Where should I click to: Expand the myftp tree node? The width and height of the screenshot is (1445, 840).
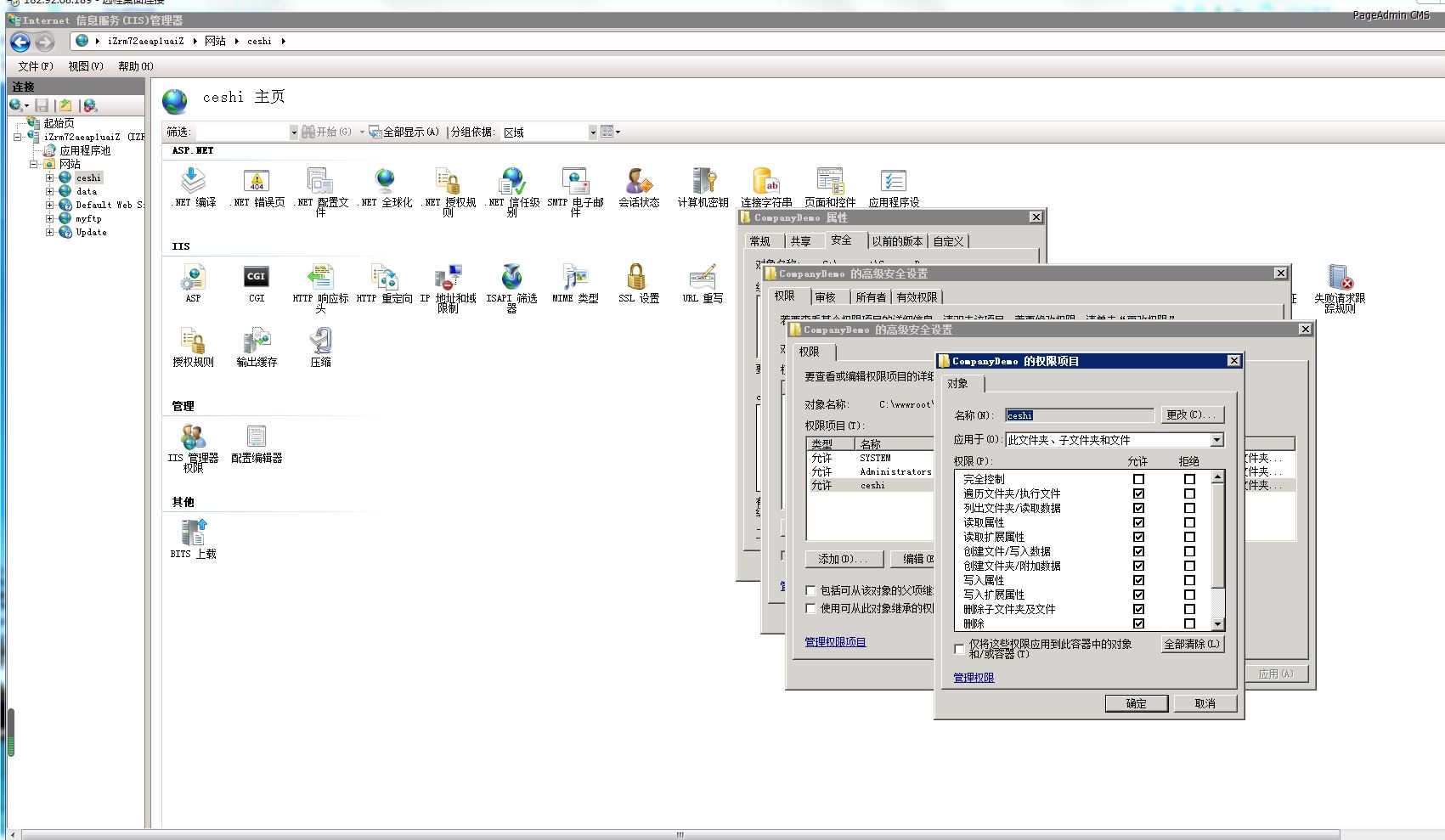[49, 218]
